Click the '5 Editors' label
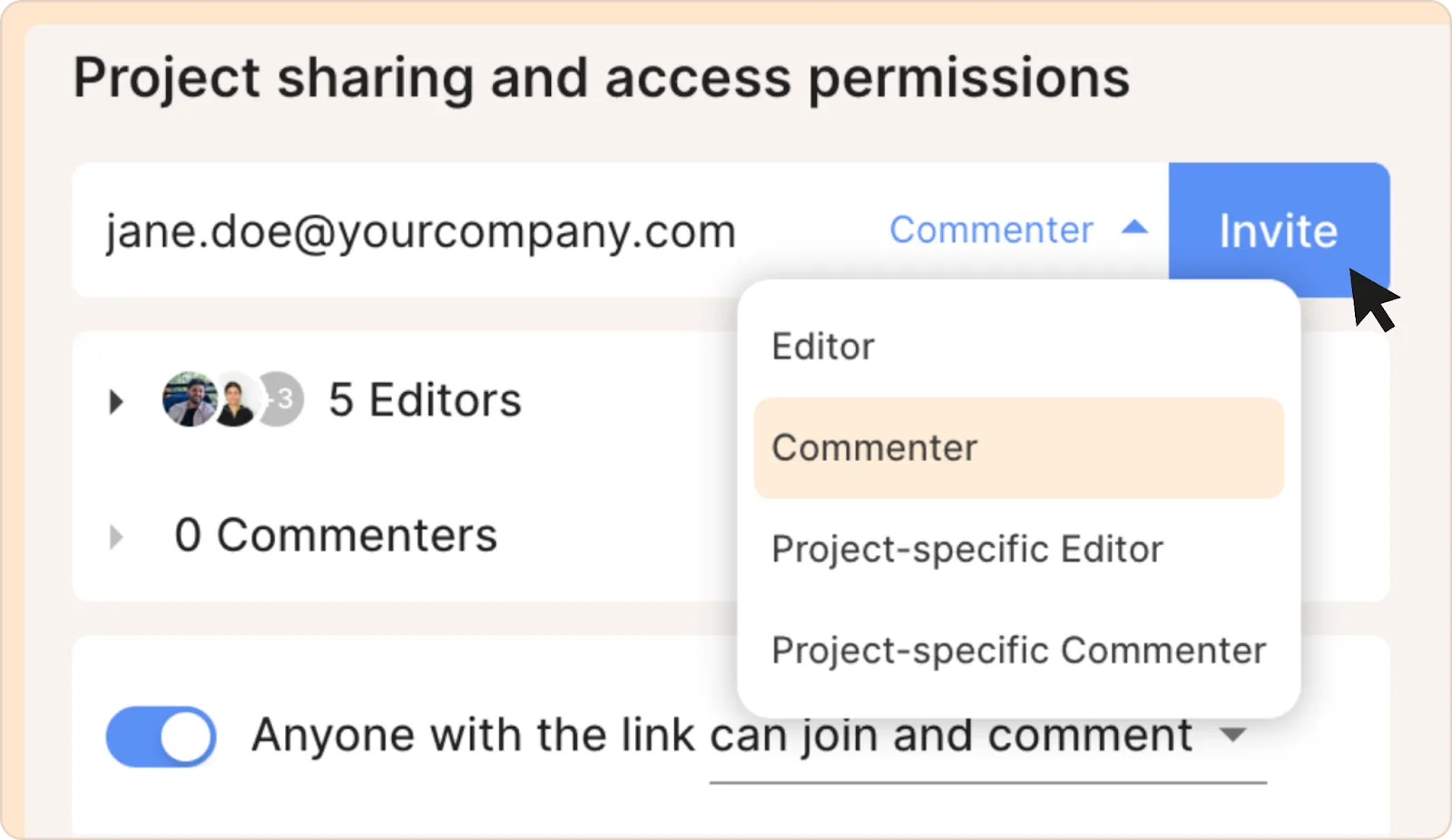Viewport: 1452px width, 840px height. pos(425,400)
